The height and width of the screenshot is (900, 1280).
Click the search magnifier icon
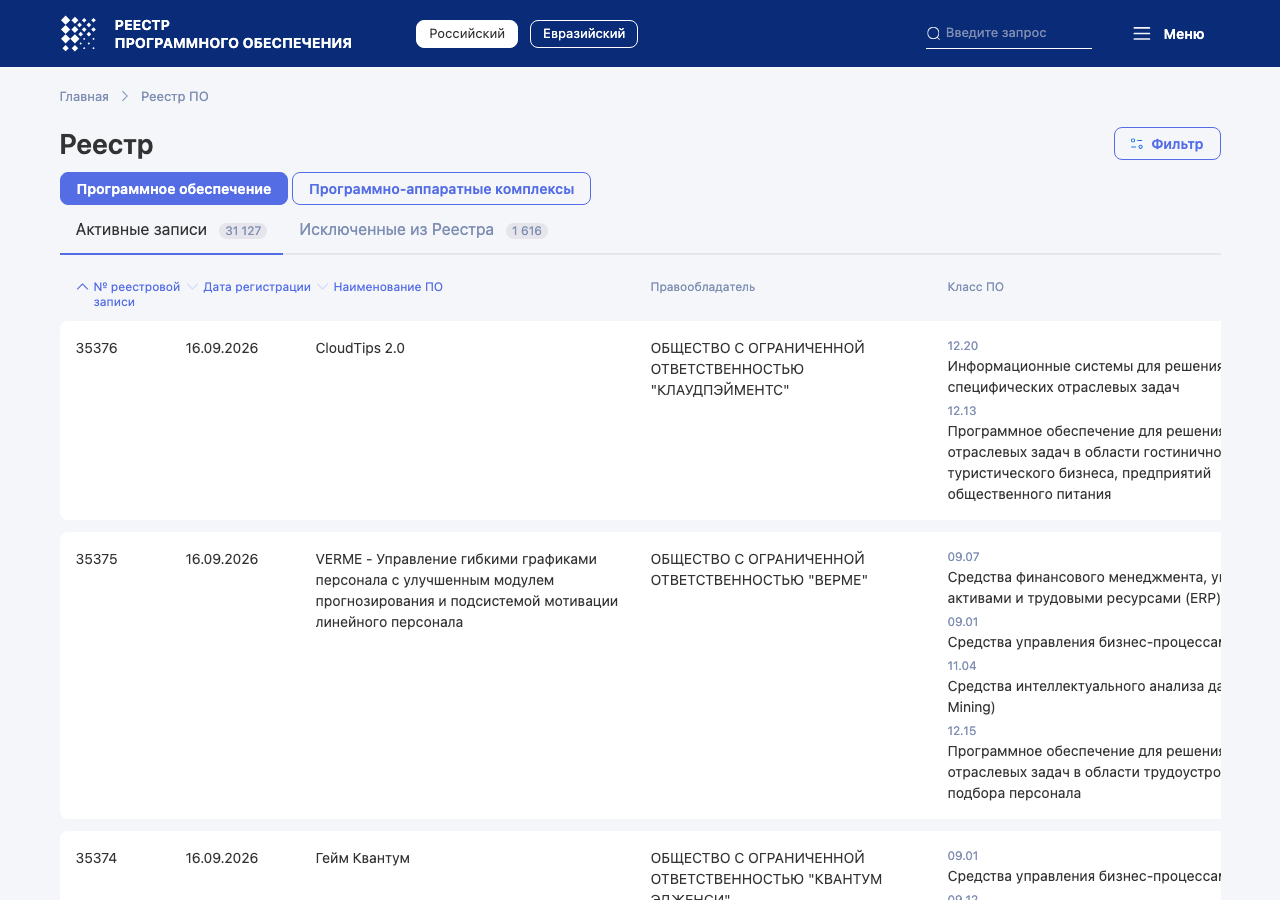tap(933, 33)
